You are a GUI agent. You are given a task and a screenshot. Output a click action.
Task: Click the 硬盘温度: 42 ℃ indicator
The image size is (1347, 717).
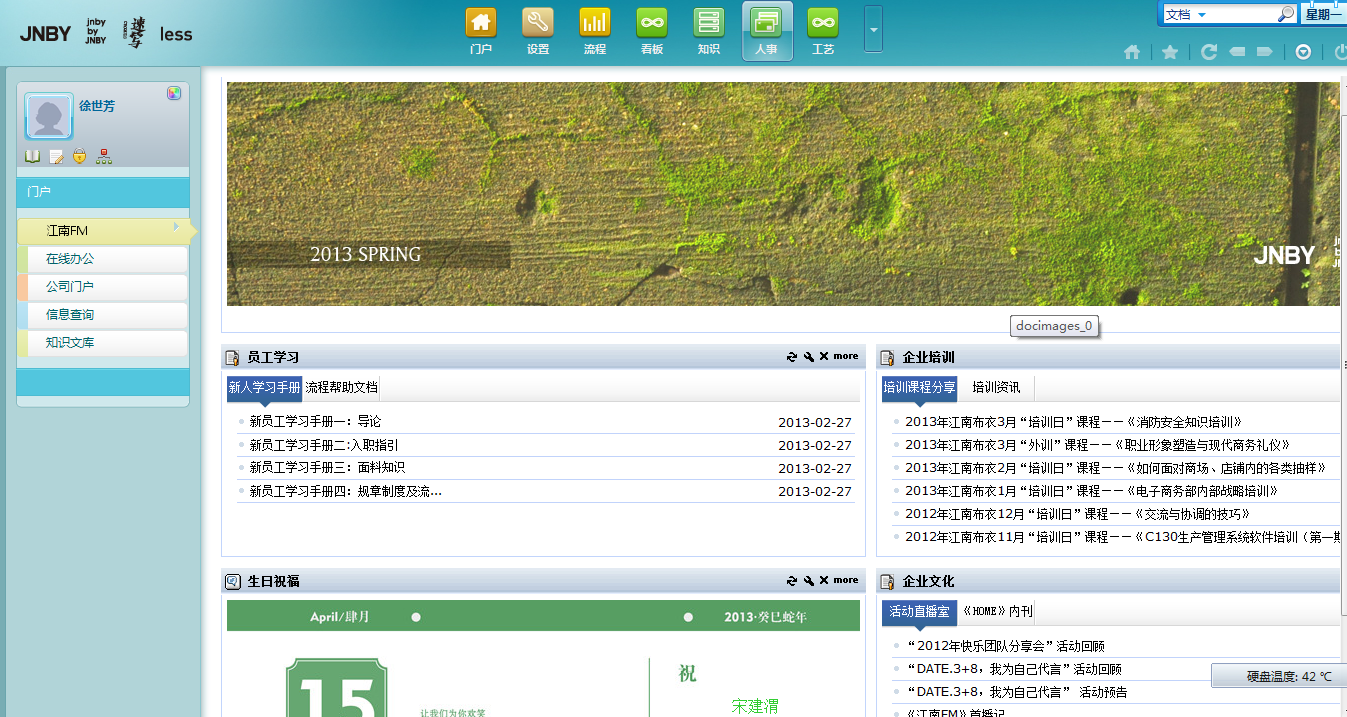[x=1279, y=676]
